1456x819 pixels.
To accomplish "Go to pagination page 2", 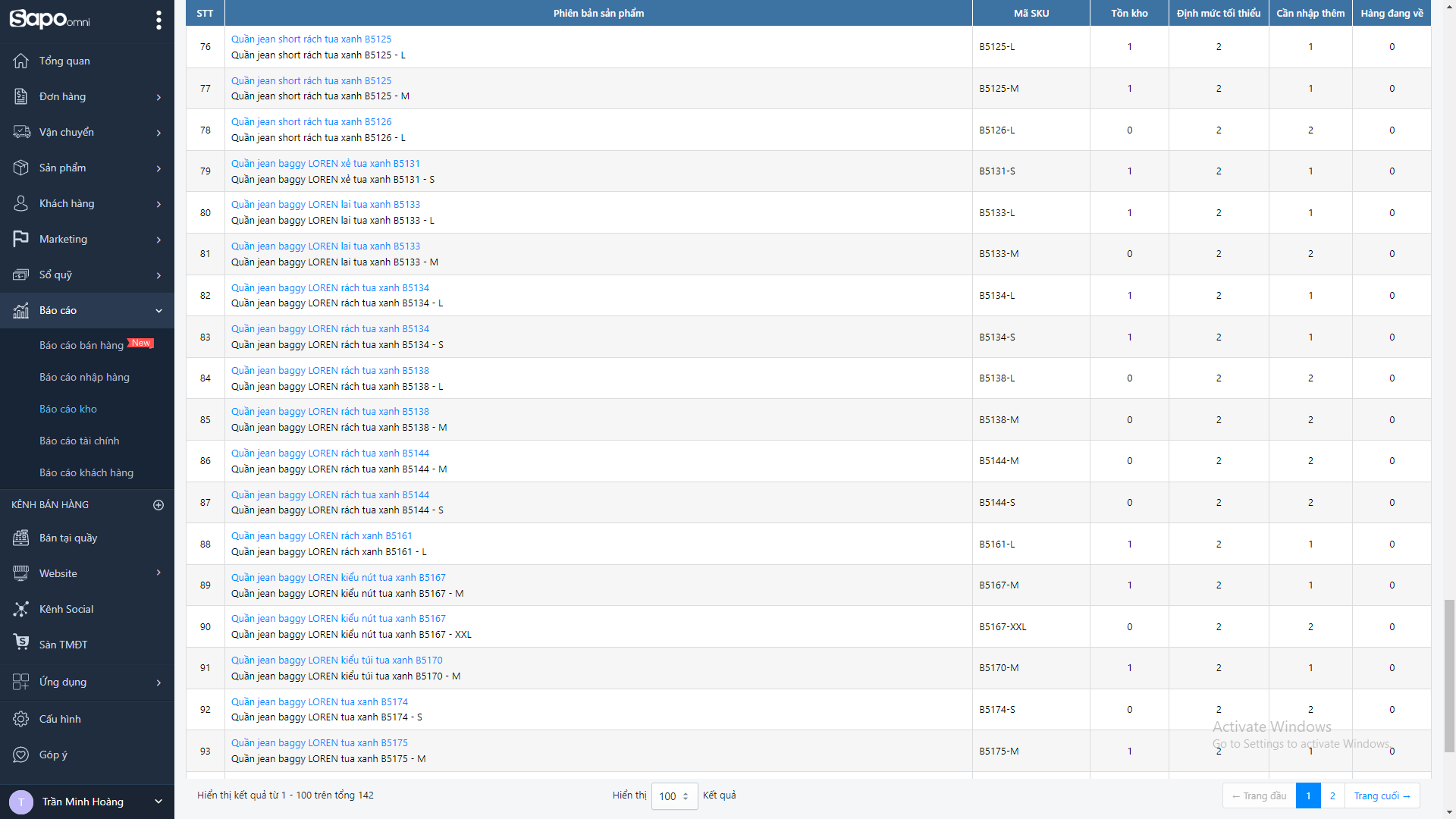I will coord(1332,795).
